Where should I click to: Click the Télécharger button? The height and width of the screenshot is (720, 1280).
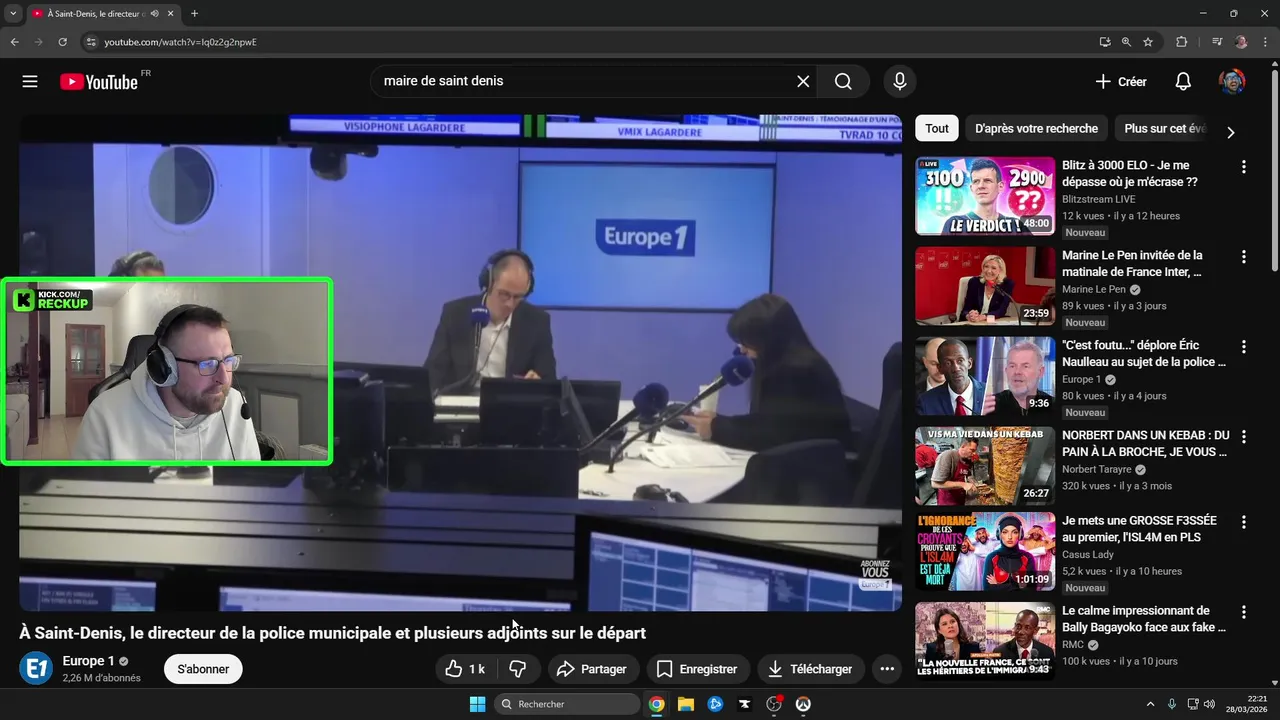point(810,669)
